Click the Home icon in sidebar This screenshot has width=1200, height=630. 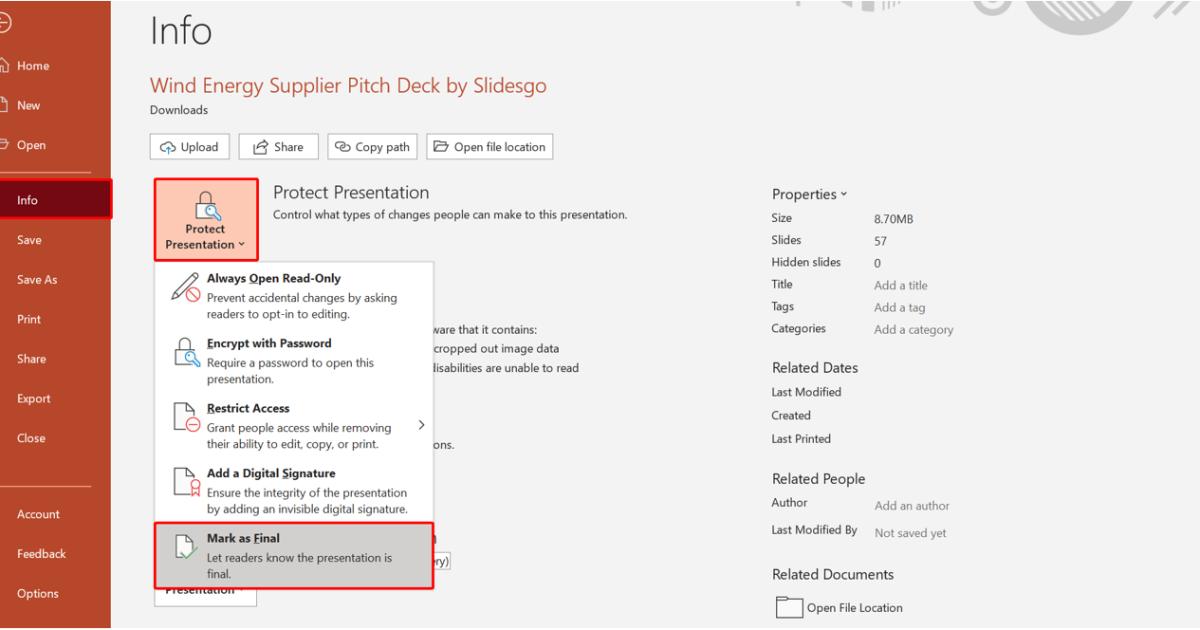click(x=4, y=66)
